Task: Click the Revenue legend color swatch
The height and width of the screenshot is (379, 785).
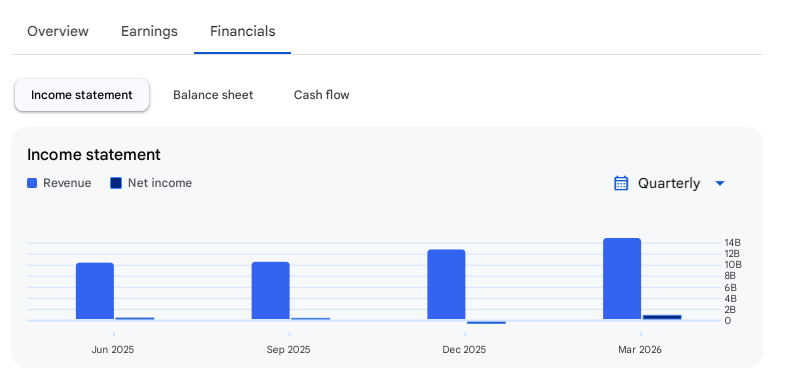Action: (x=32, y=183)
